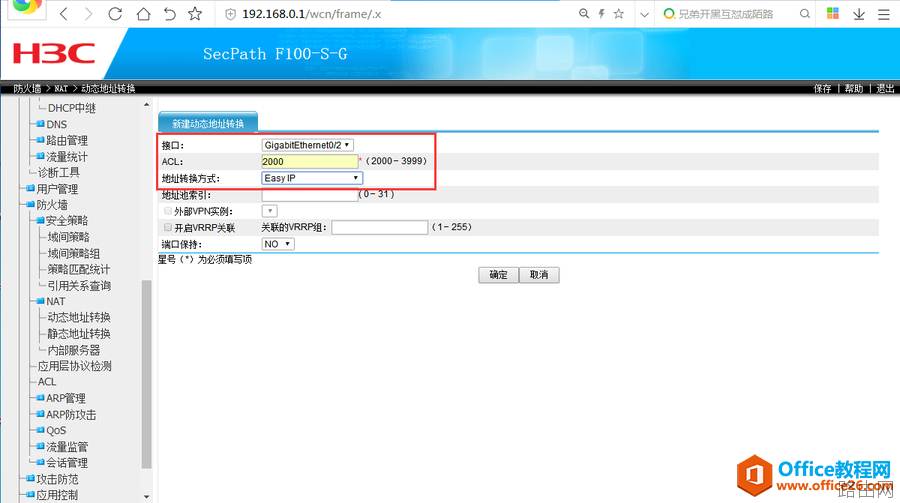This screenshot has height=503, width=900.
Task: Expand the 应用控制 folder icon
Action: coord(30,494)
